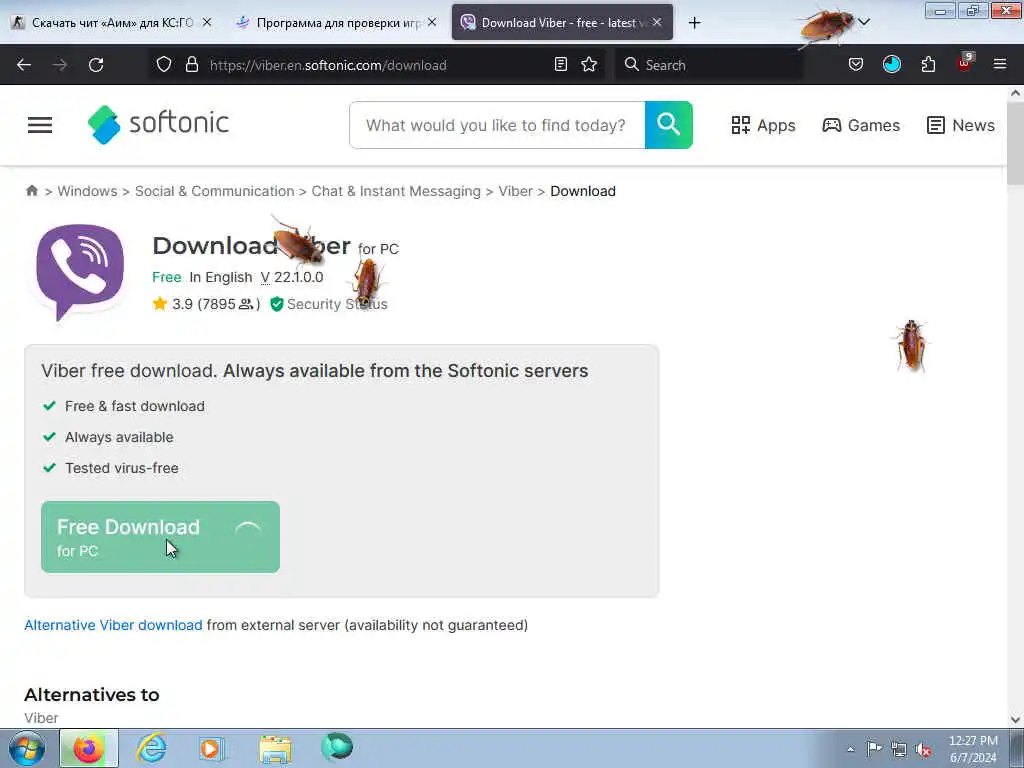Screen dimensions: 1024x768
Task: Click the Alternatives to heading
Action: tap(91, 695)
